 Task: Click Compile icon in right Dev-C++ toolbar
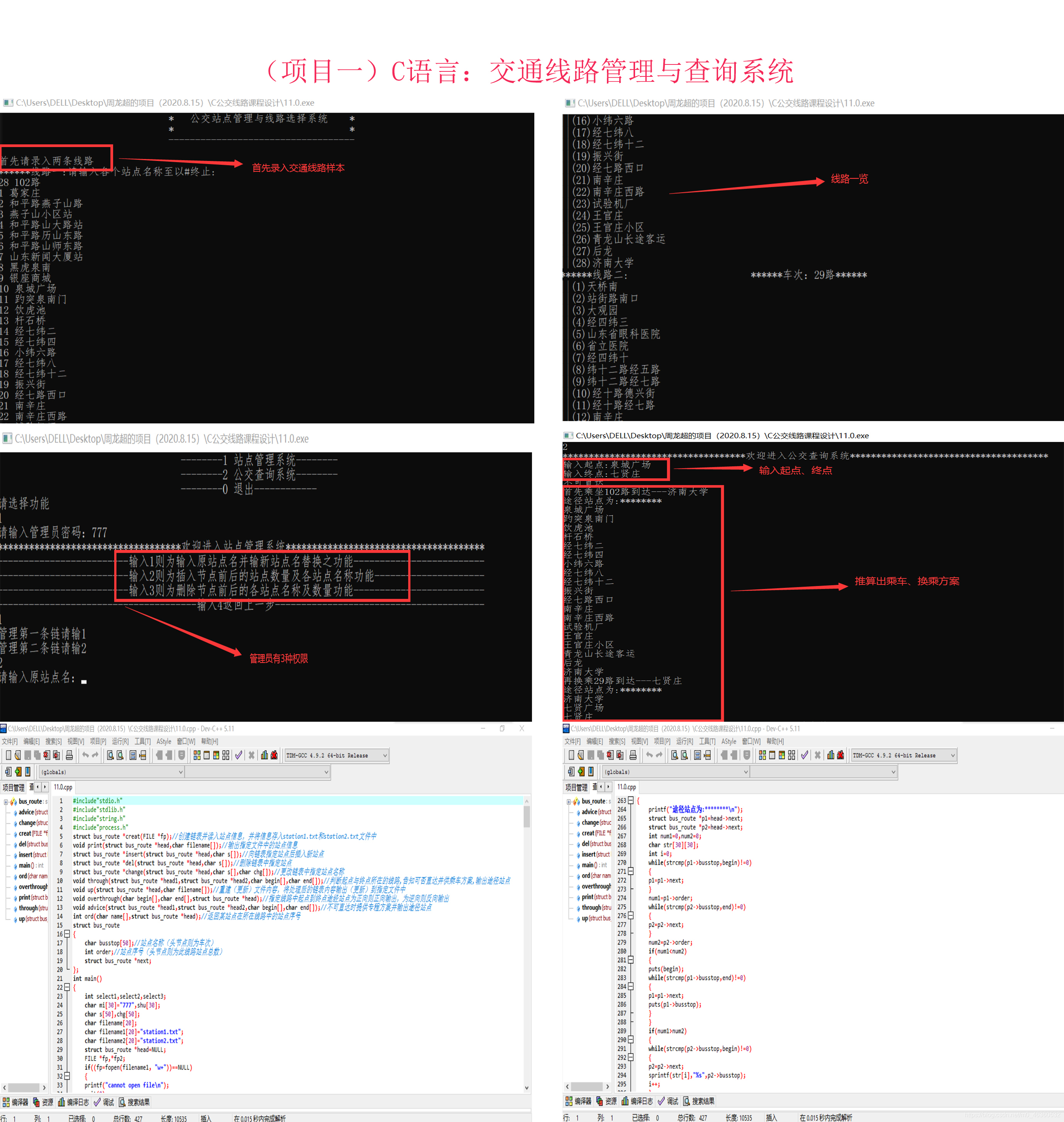pyautogui.click(x=763, y=755)
